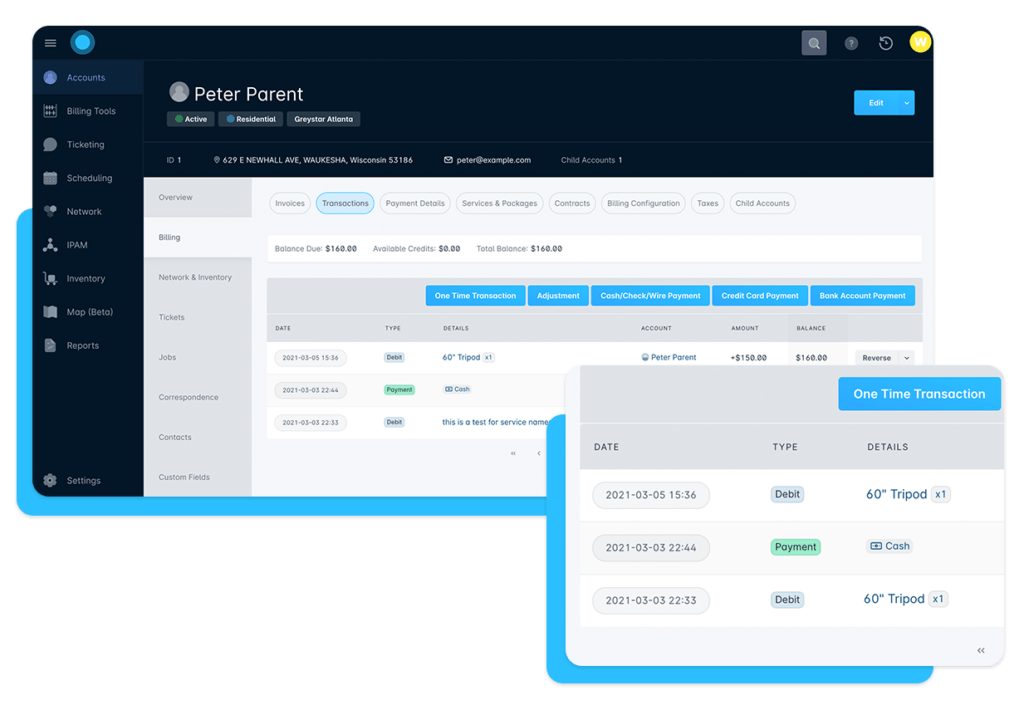Open the Contacts section
Screen dimensions: 1024x705
pyautogui.click(x=198, y=437)
